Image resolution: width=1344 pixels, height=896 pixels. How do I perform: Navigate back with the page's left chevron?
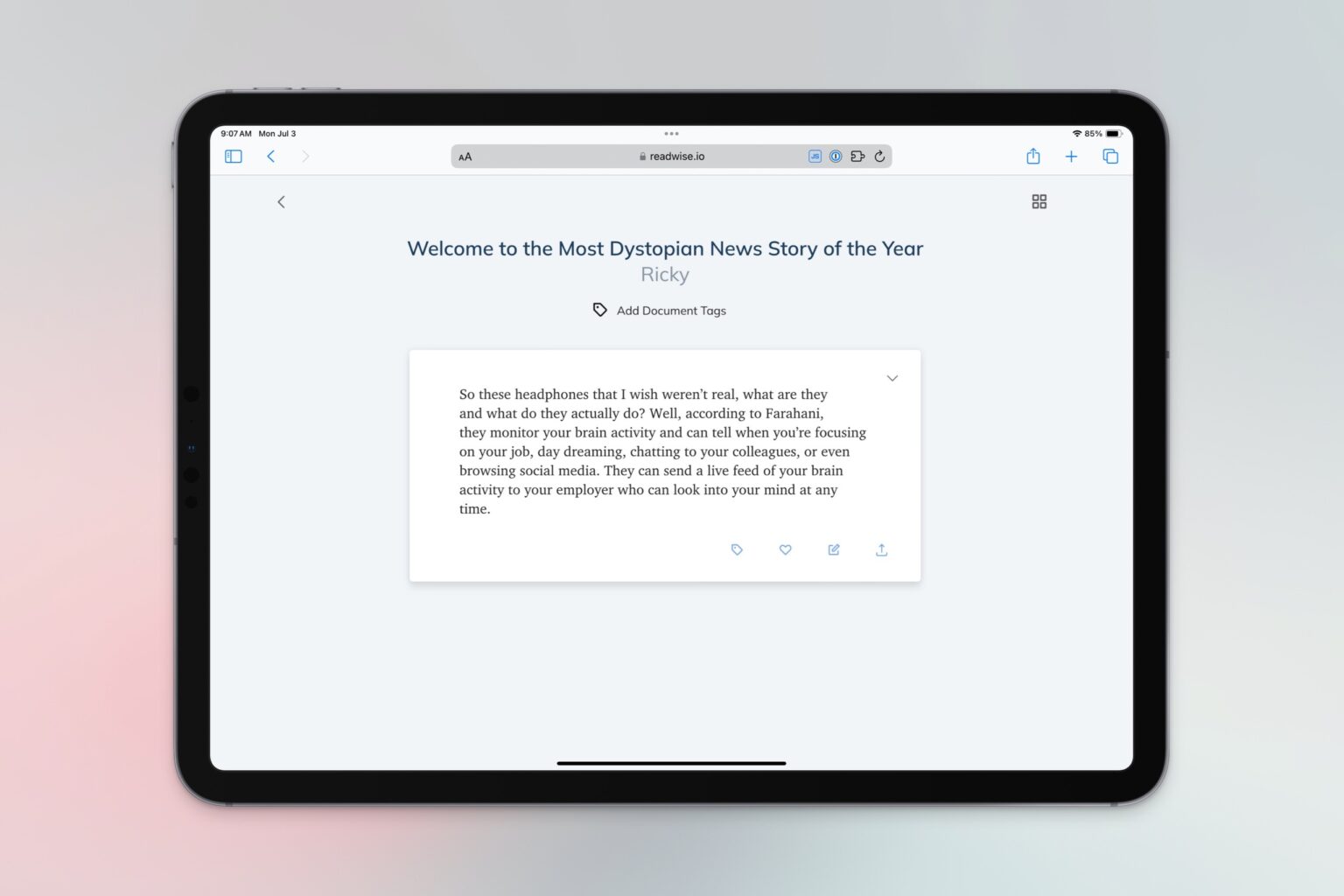[281, 201]
